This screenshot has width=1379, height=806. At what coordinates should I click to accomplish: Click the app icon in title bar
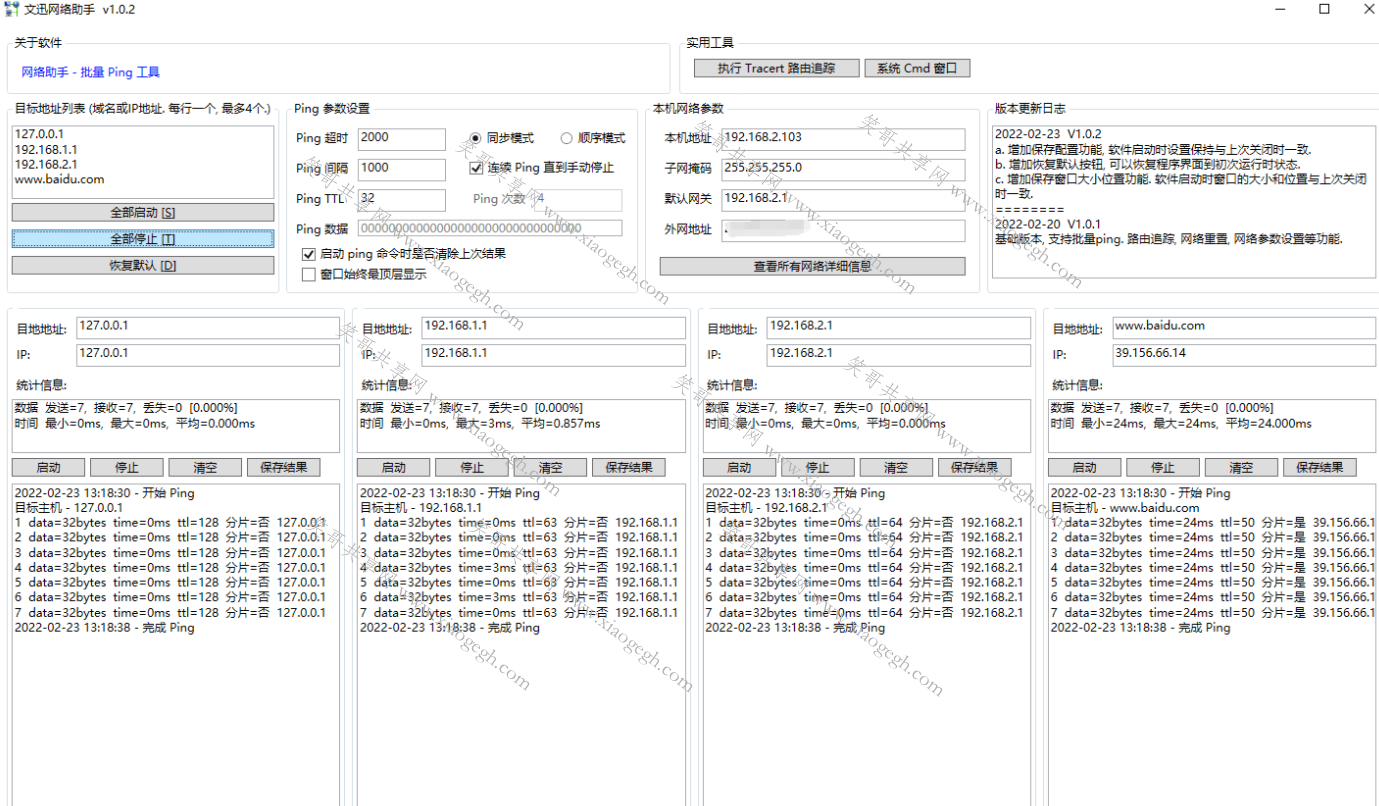11,9
